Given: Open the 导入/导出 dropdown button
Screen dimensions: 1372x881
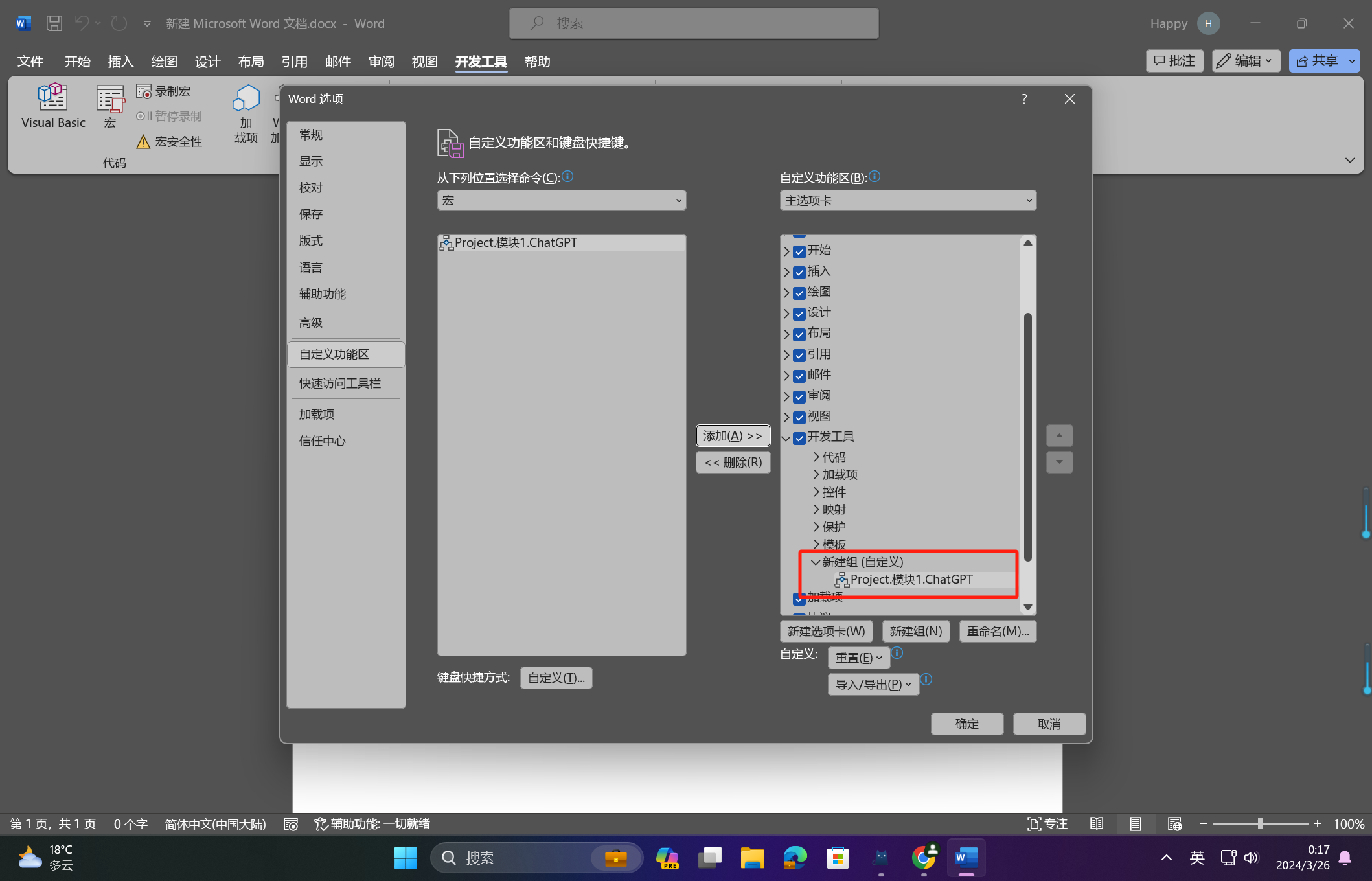Looking at the screenshot, I should click(x=873, y=684).
